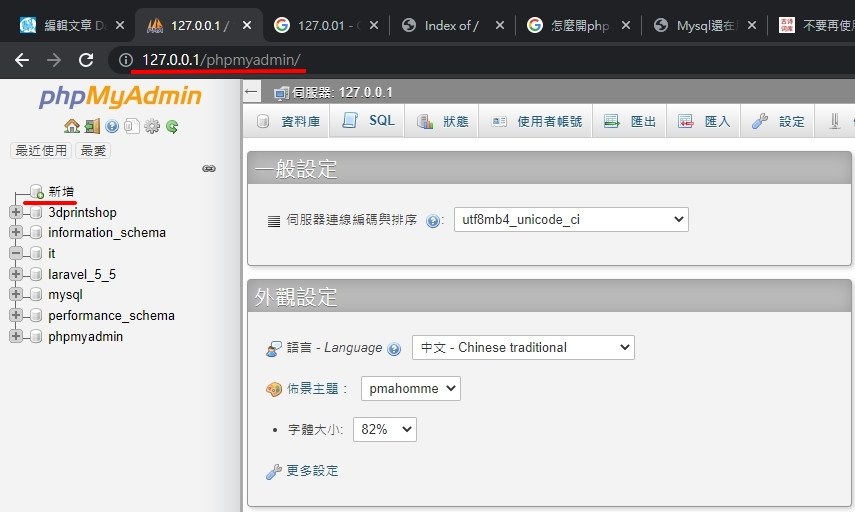Reload the browser page
This screenshot has width=855, height=512.
pos(86,60)
